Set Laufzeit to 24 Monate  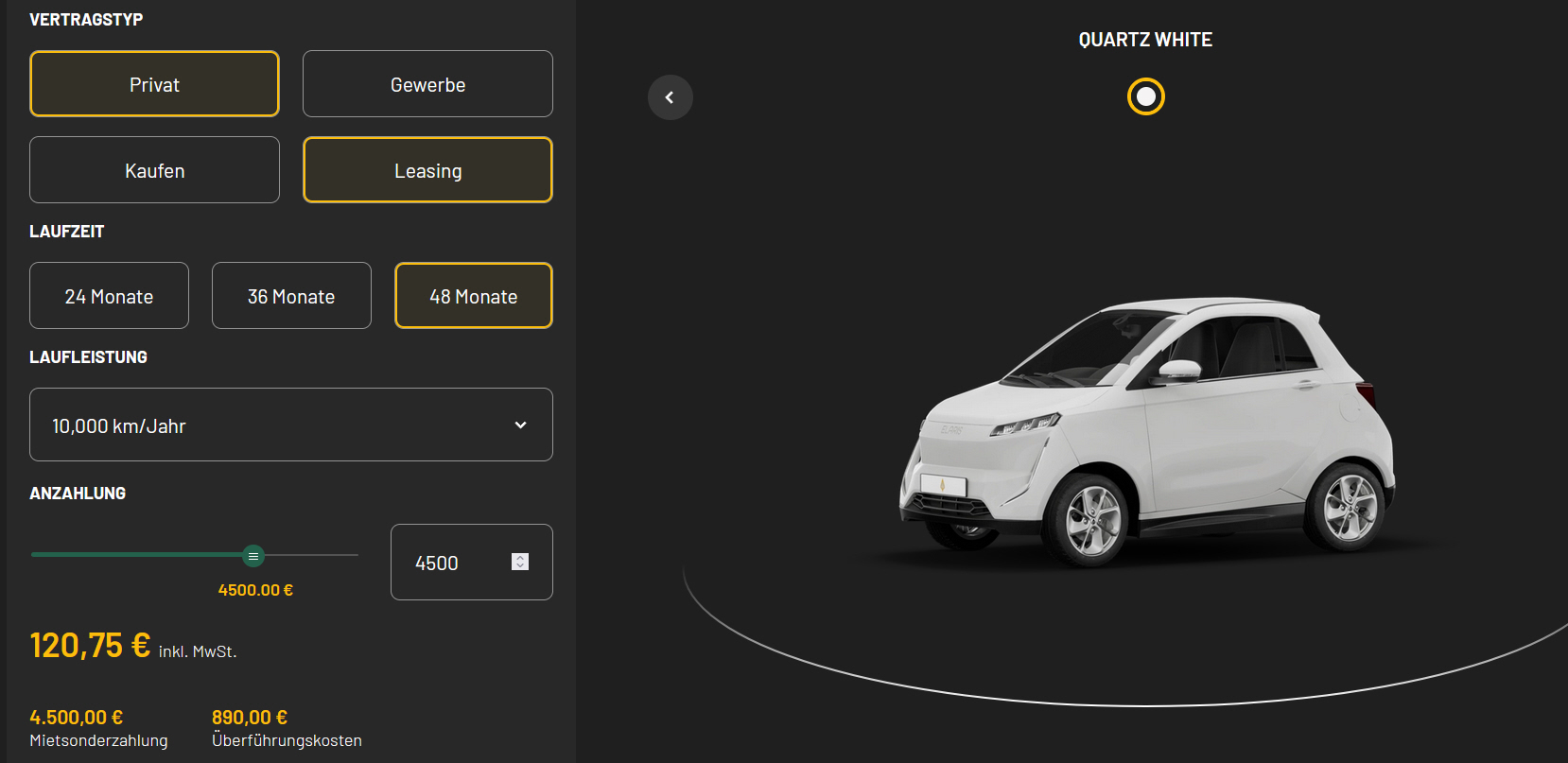point(109,296)
